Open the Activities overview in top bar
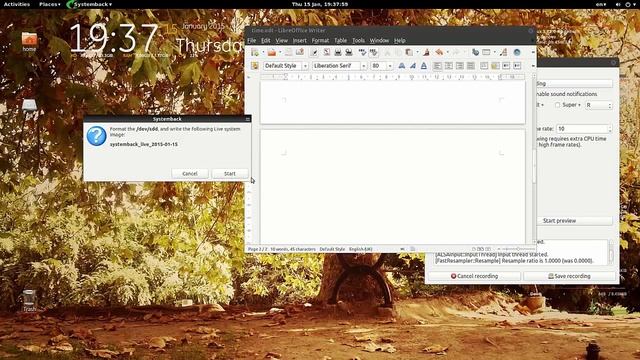 (17, 4)
